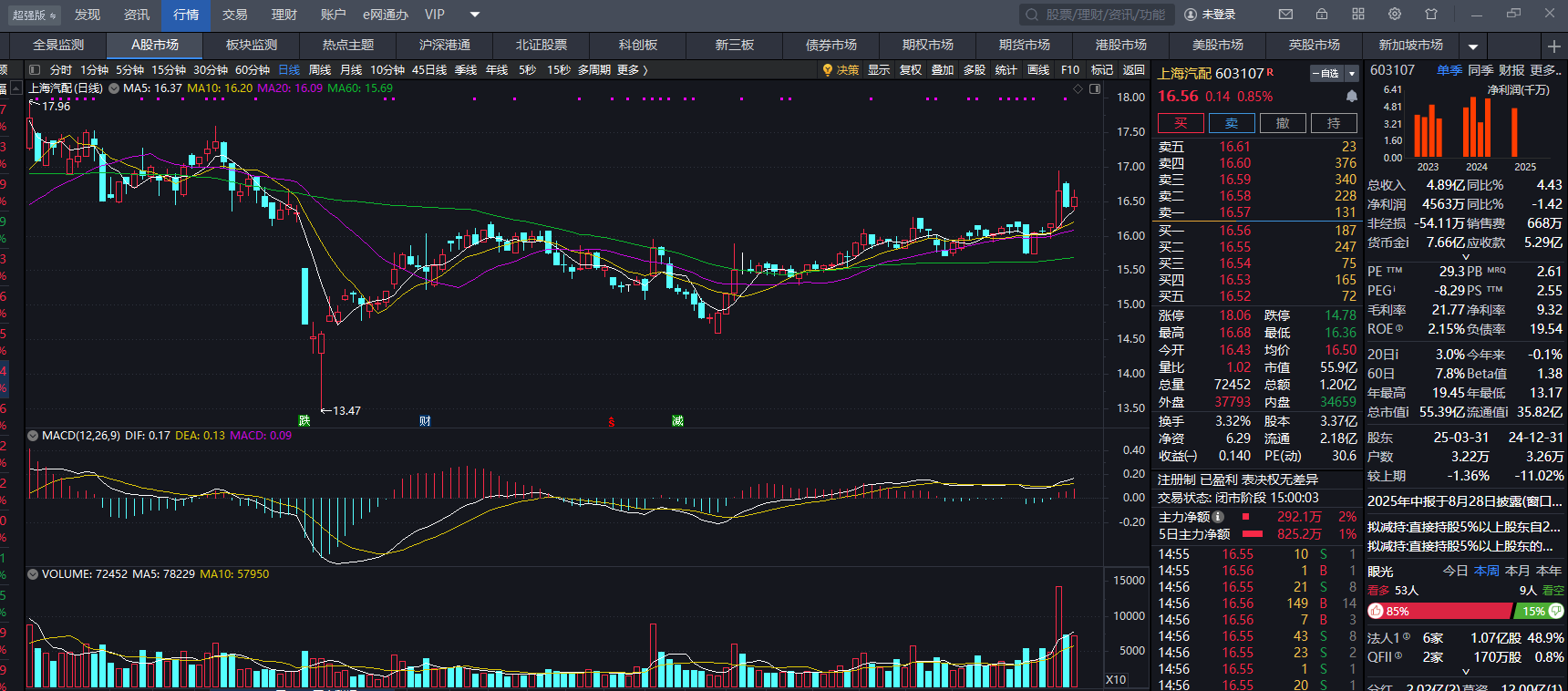Click the F10 company info button
Screen dimensions: 1568x691
1070,70
